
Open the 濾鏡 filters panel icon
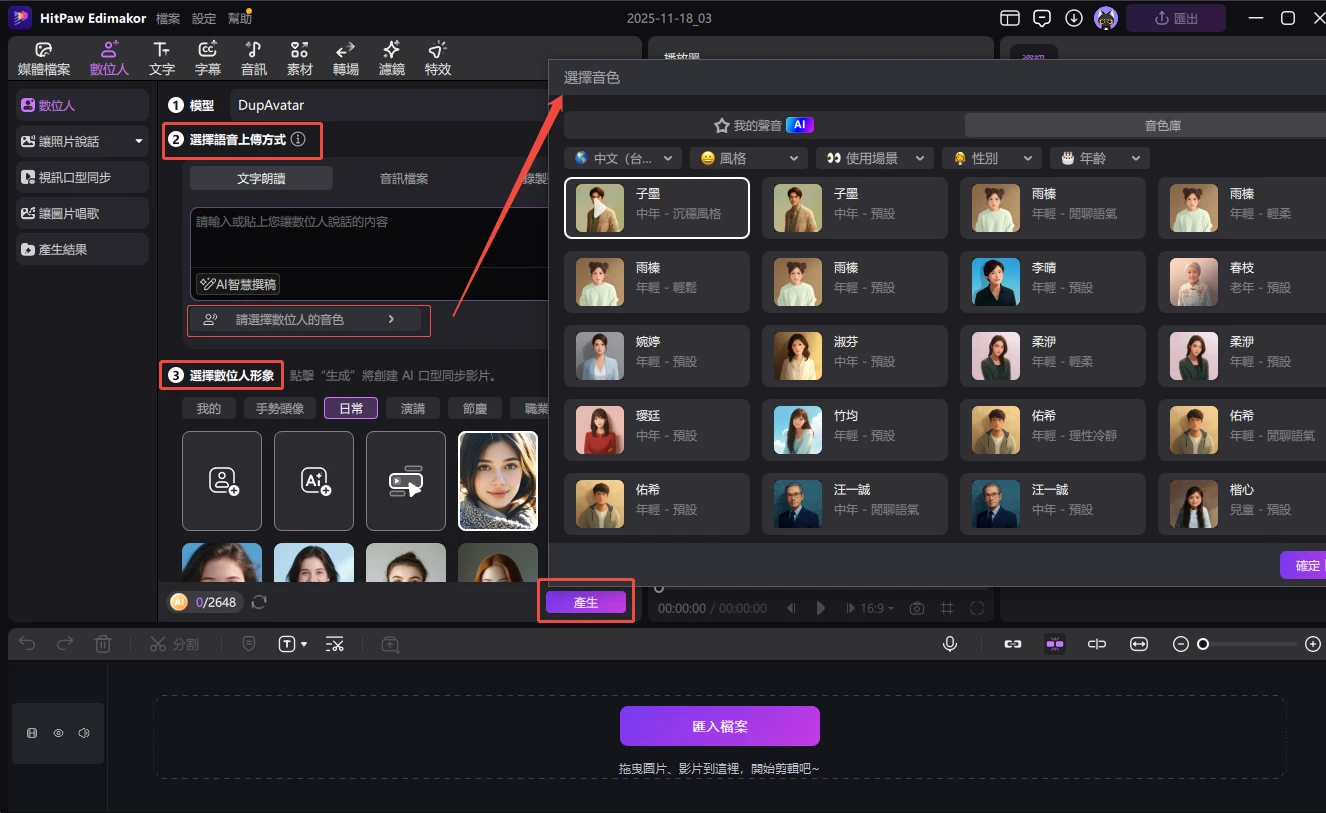point(391,58)
